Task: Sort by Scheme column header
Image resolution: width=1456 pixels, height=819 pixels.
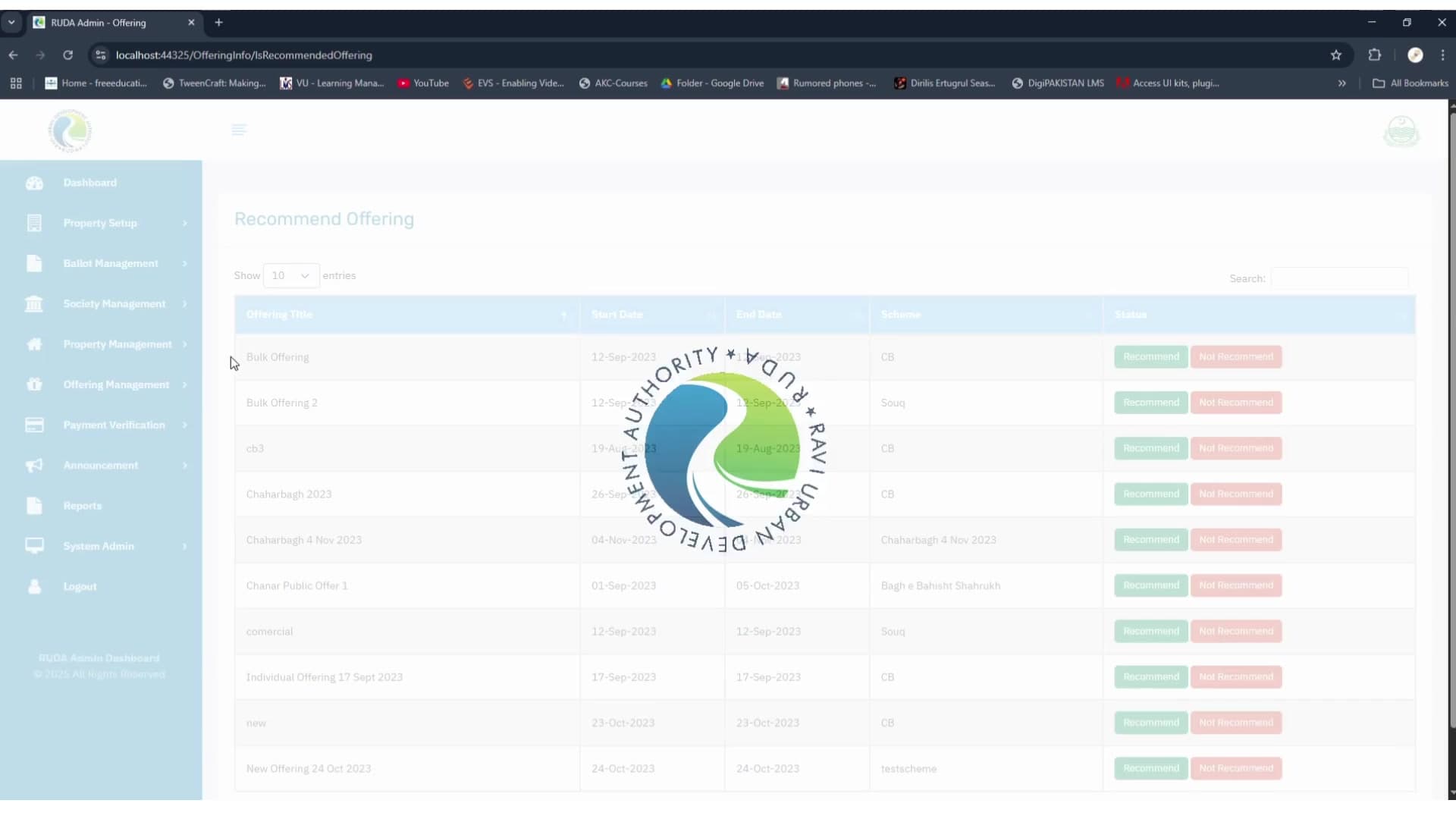Action: pyautogui.click(x=986, y=314)
